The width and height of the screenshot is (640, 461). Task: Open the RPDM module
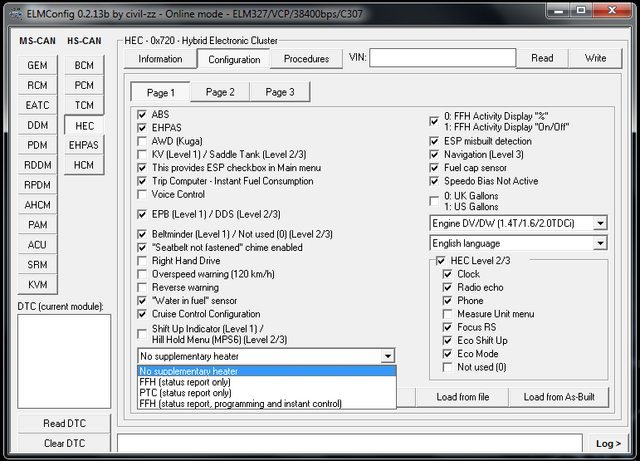click(x=37, y=185)
